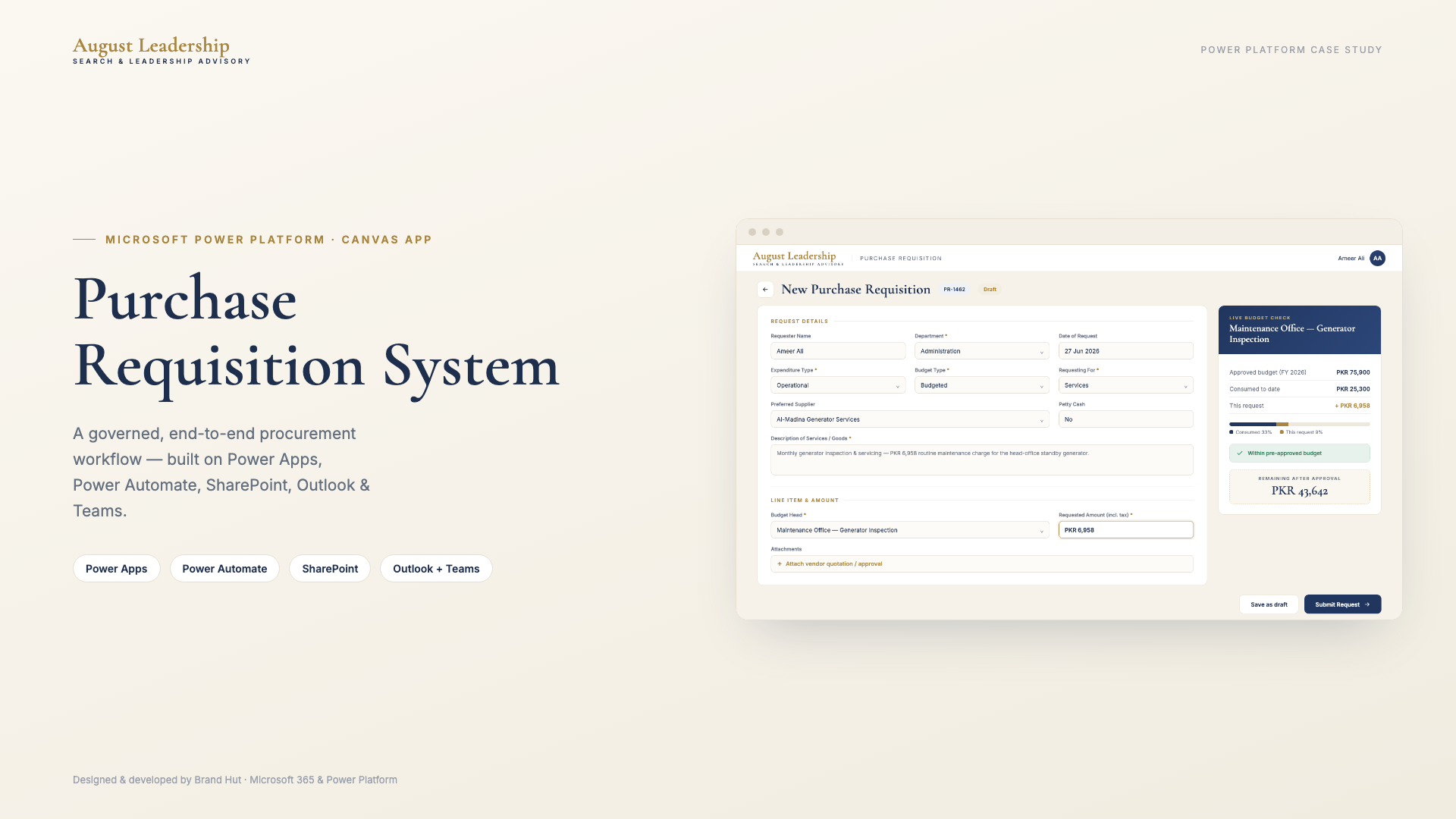The width and height of the screenshot is (1456, 819).
Task: Click the This request 9% legend swatch
Action: click(x=1282, y=432)
